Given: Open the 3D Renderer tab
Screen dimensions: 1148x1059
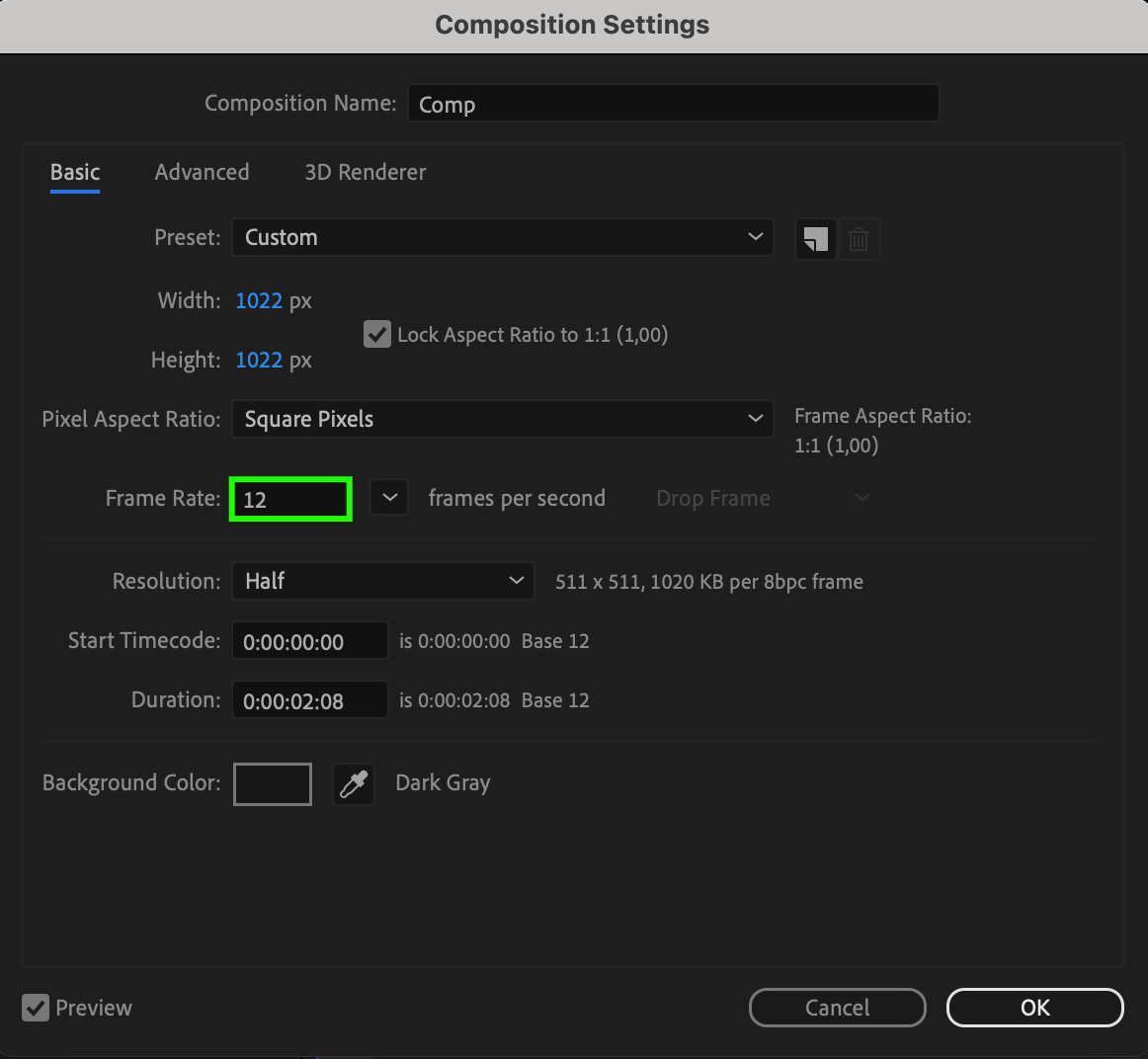Looking at the screenshot, I should (x=366, y=172).
